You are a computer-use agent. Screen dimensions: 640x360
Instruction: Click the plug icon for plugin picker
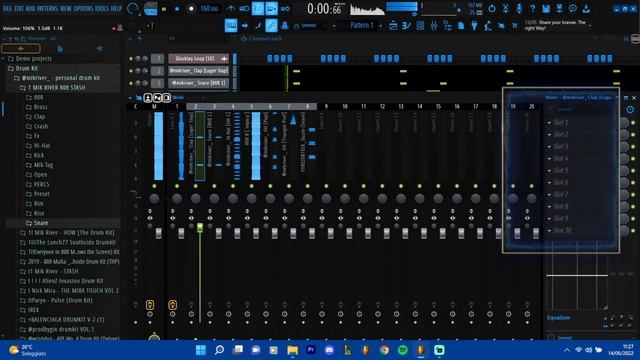tap(474, 26)
